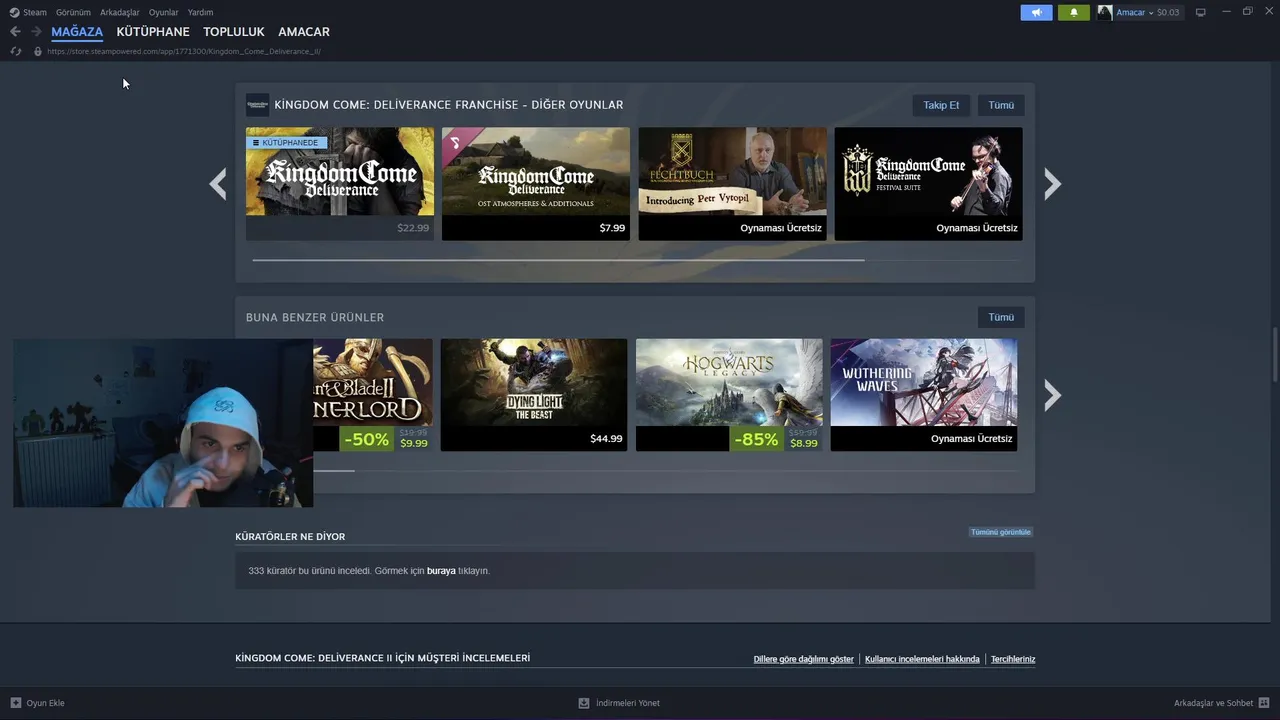1280x720 pixels.
Task: Open the Görünüm menu
Action: [x=73, y=12]
